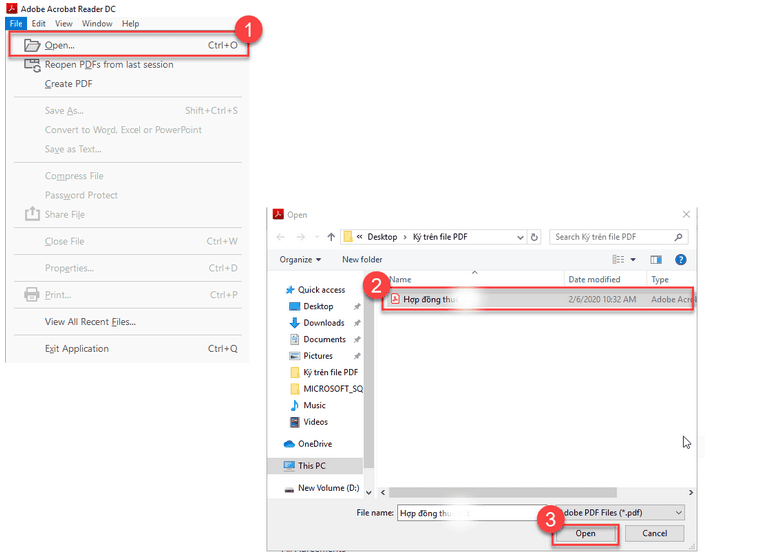
Task: Go up one folder level arrow
Action: pyautogui.click(x=331, y=237)
